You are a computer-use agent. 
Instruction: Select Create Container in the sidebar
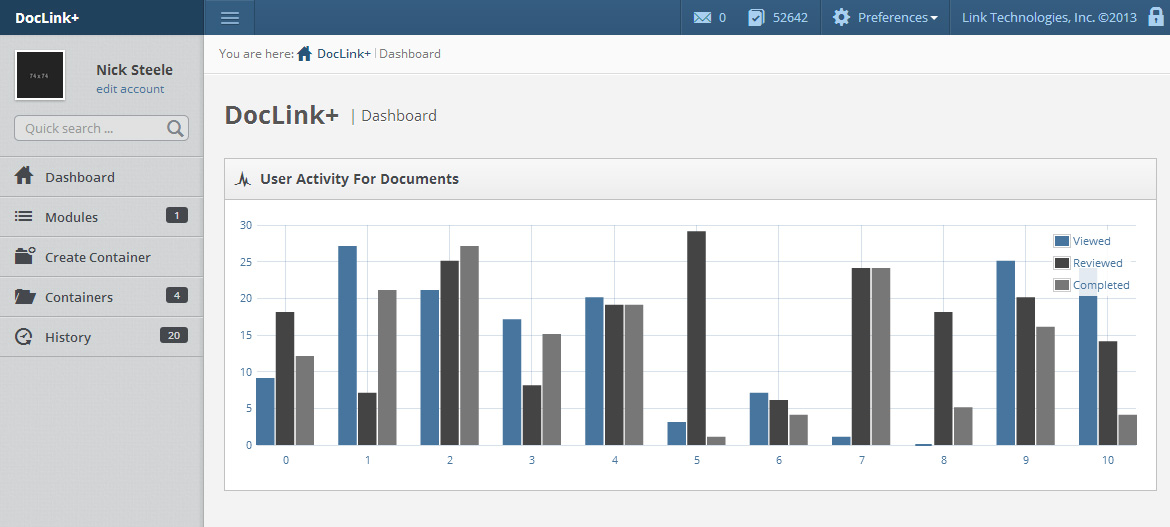click(101, 257)
